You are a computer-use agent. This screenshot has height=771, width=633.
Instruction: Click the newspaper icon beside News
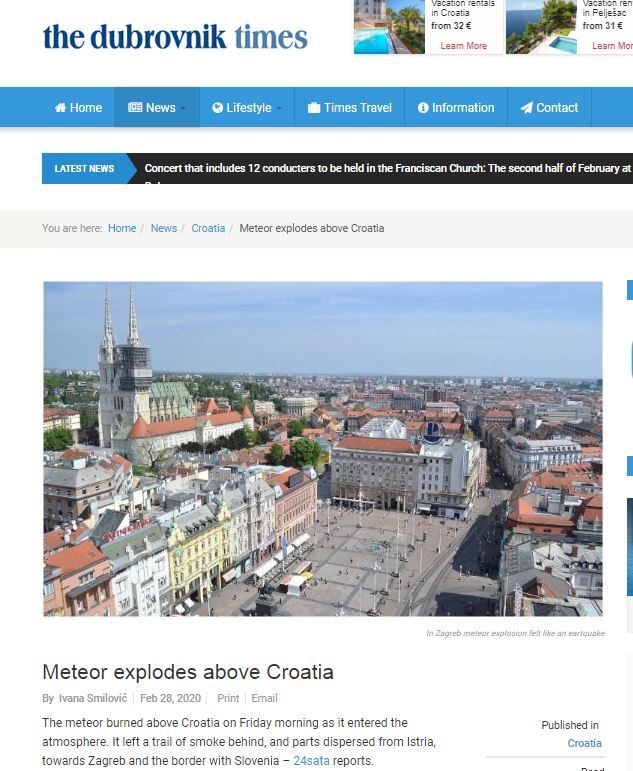(x=135, y=107)
